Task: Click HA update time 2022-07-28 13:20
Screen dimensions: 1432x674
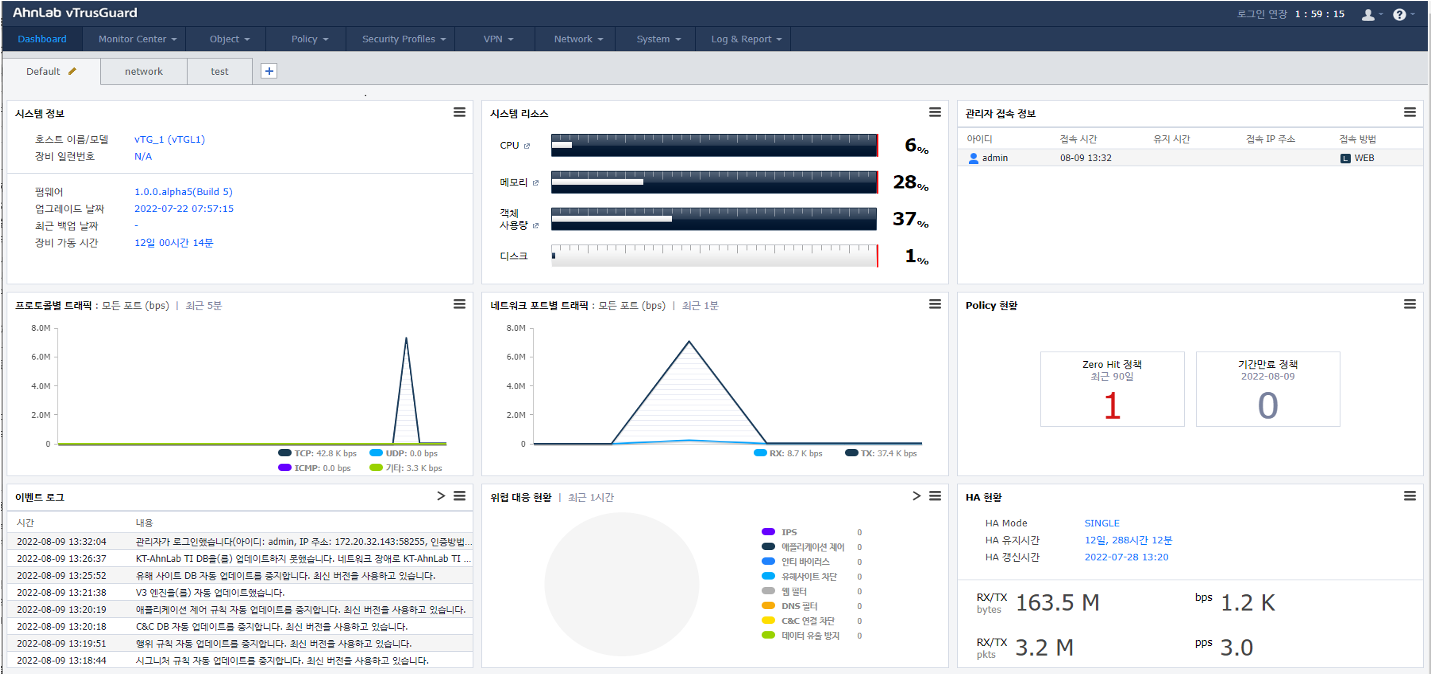Action: tap(1126, 557)
